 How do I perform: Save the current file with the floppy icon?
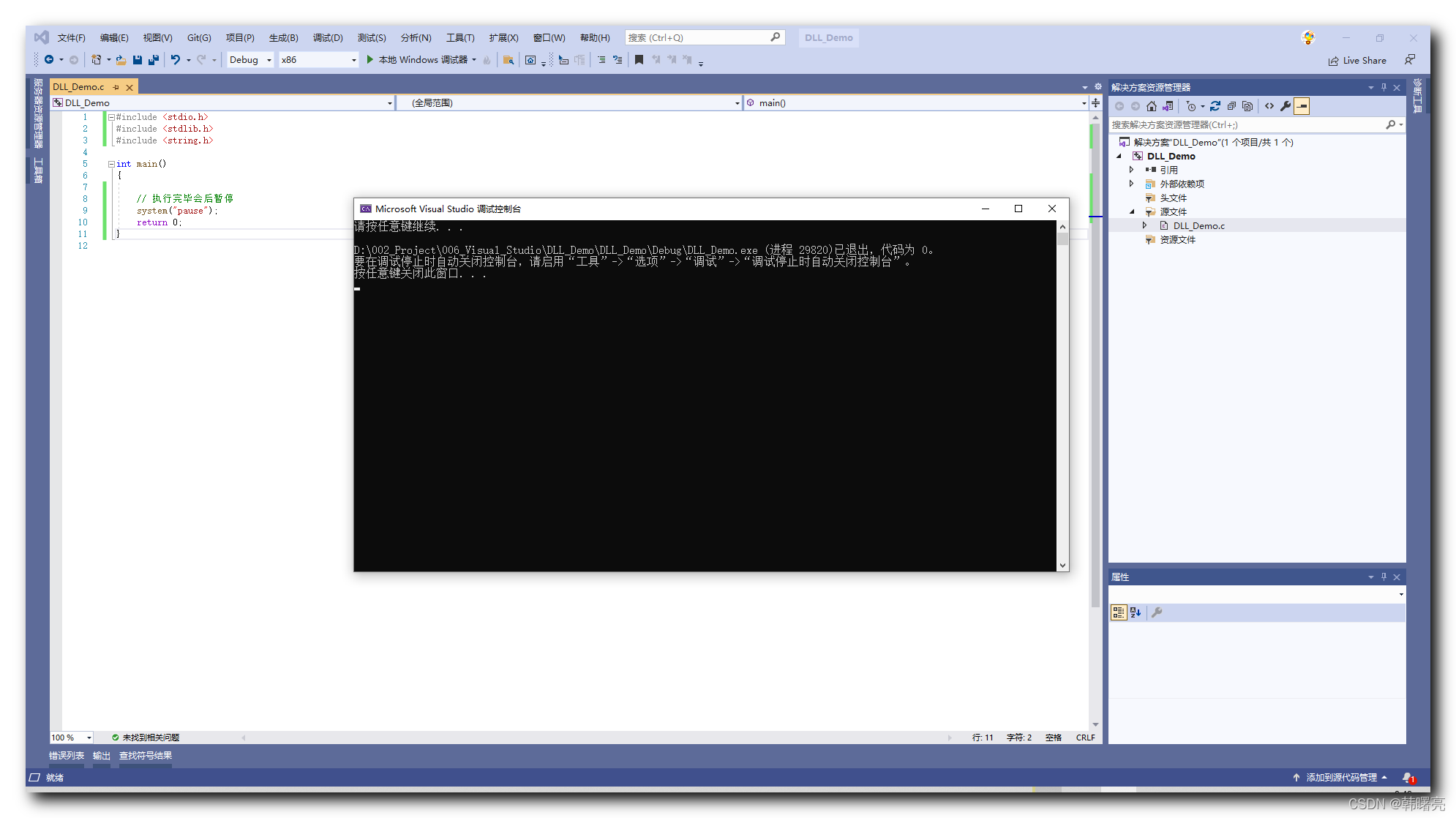point(137,60)
